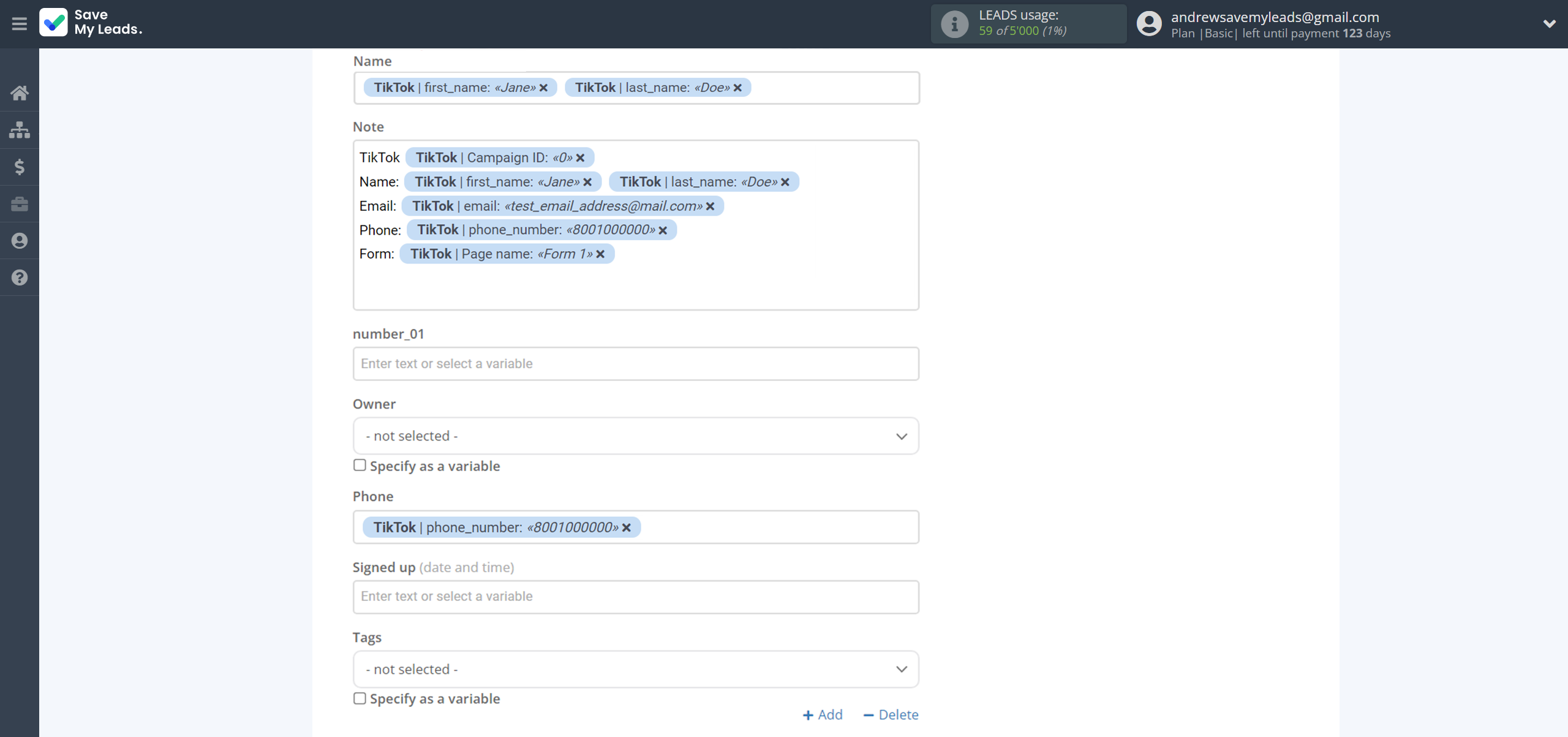Click the Save My Leads logo
The height and width of the screenshot is (737, 1568).
[x=91, y=22]
